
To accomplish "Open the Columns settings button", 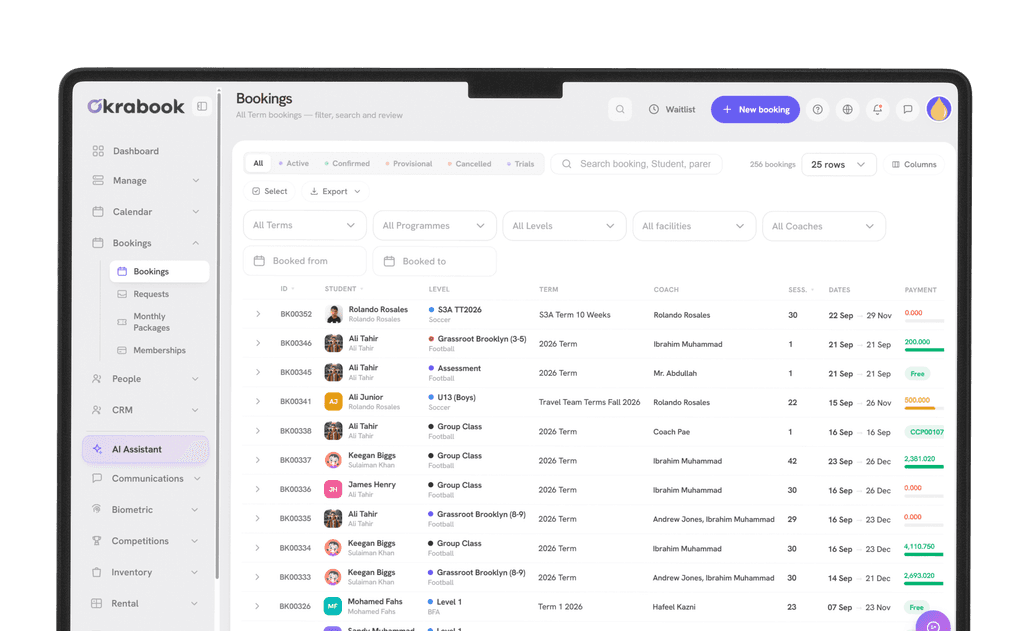I will (x=914, y=165).
